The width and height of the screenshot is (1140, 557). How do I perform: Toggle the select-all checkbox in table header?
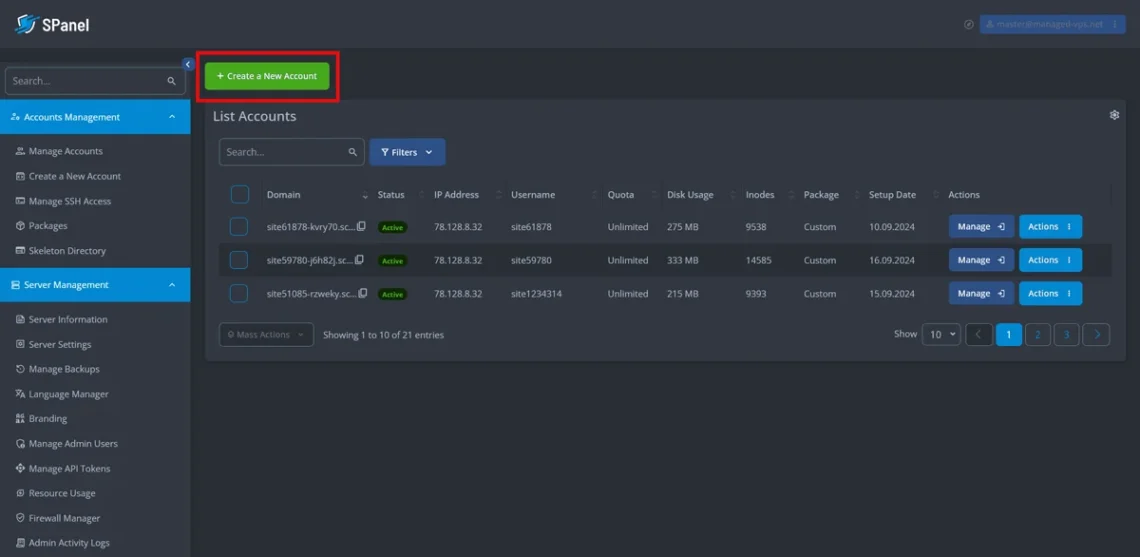pyautogui.click(x=239, y=195)
